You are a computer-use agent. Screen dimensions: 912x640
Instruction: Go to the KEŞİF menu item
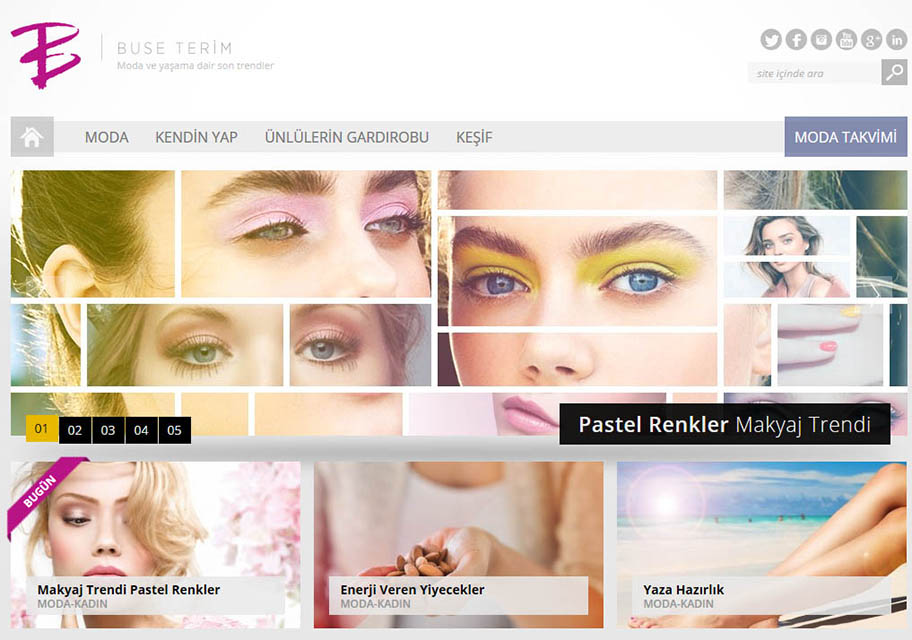(474, 137)
